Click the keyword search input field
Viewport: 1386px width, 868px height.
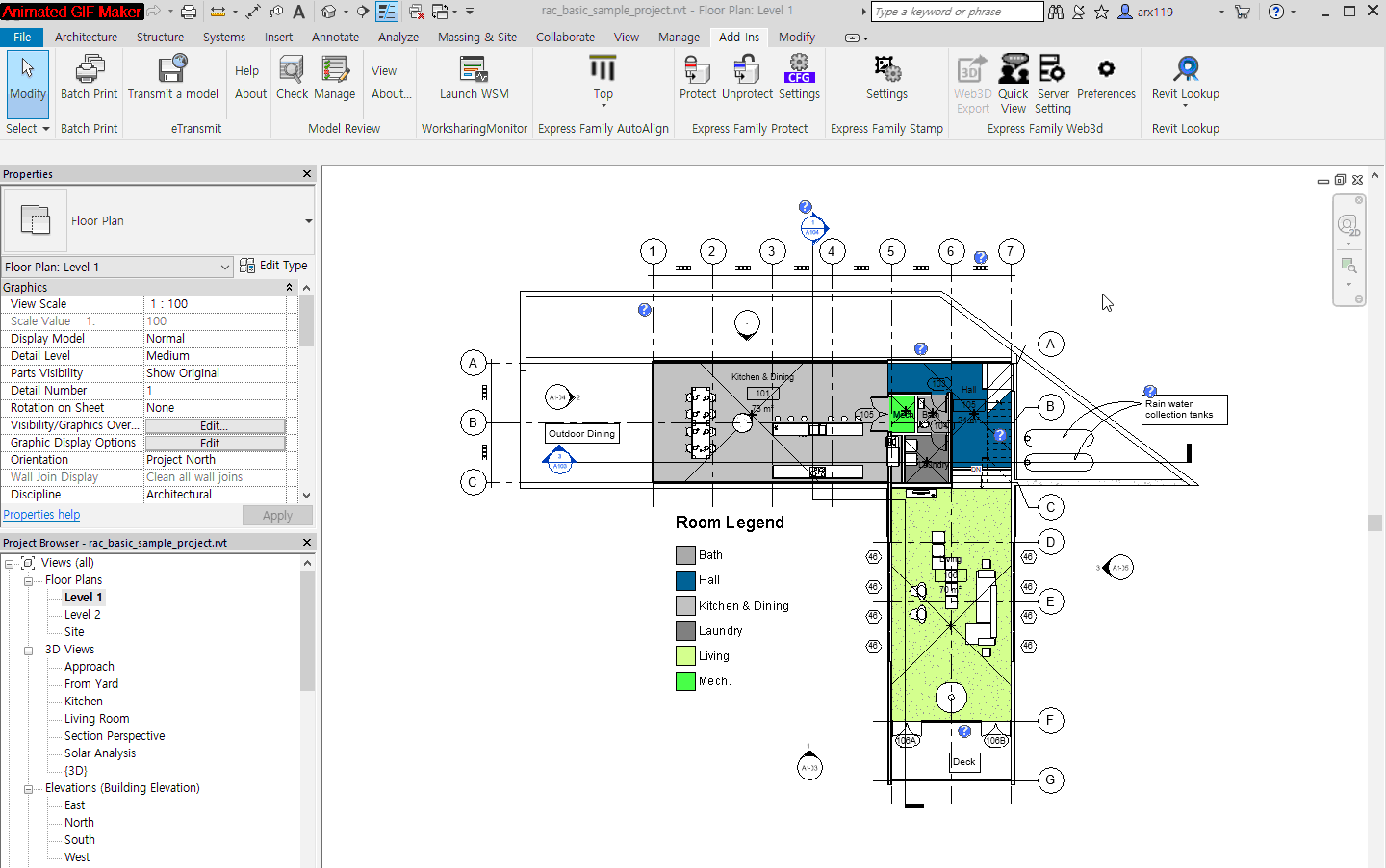[957, 12]
